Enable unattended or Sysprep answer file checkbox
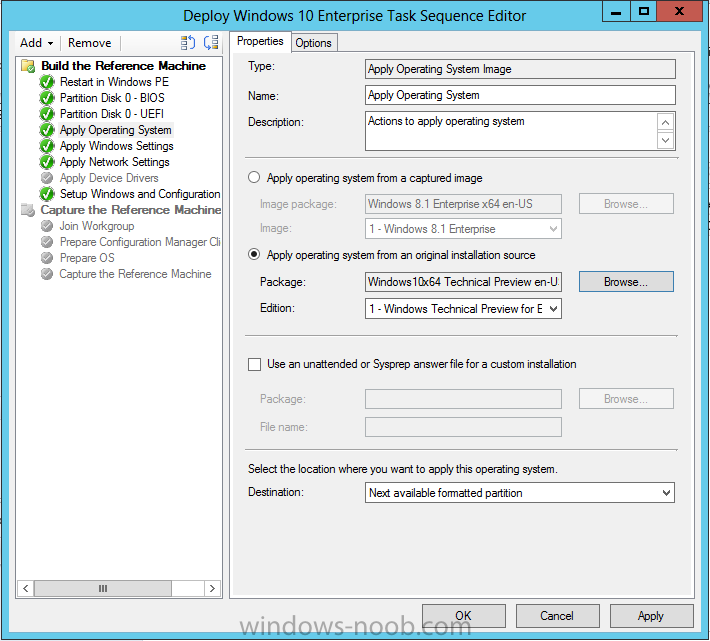The height and width of the screenshot is (641, 710). click(254, 364)
